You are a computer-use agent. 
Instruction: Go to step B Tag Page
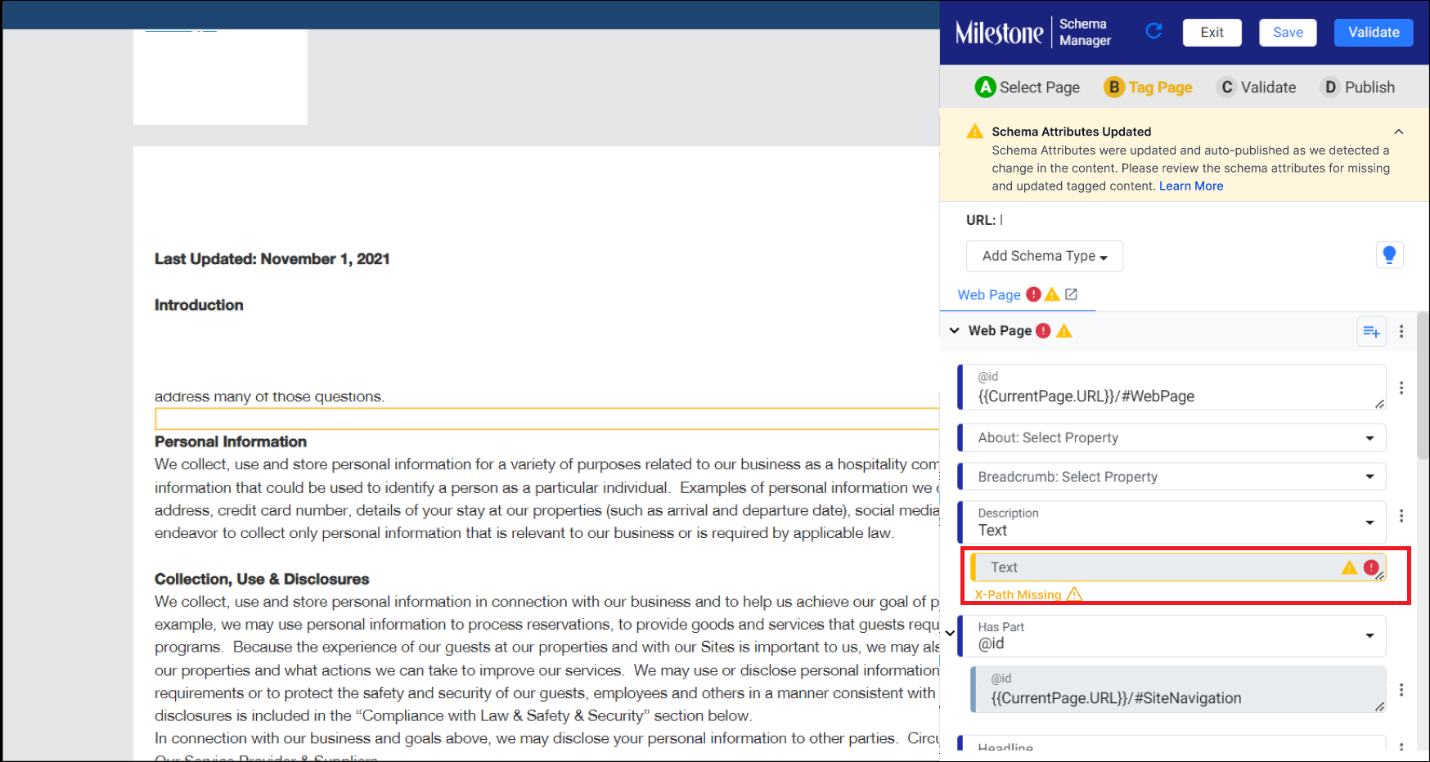(x=1148, y=87)
